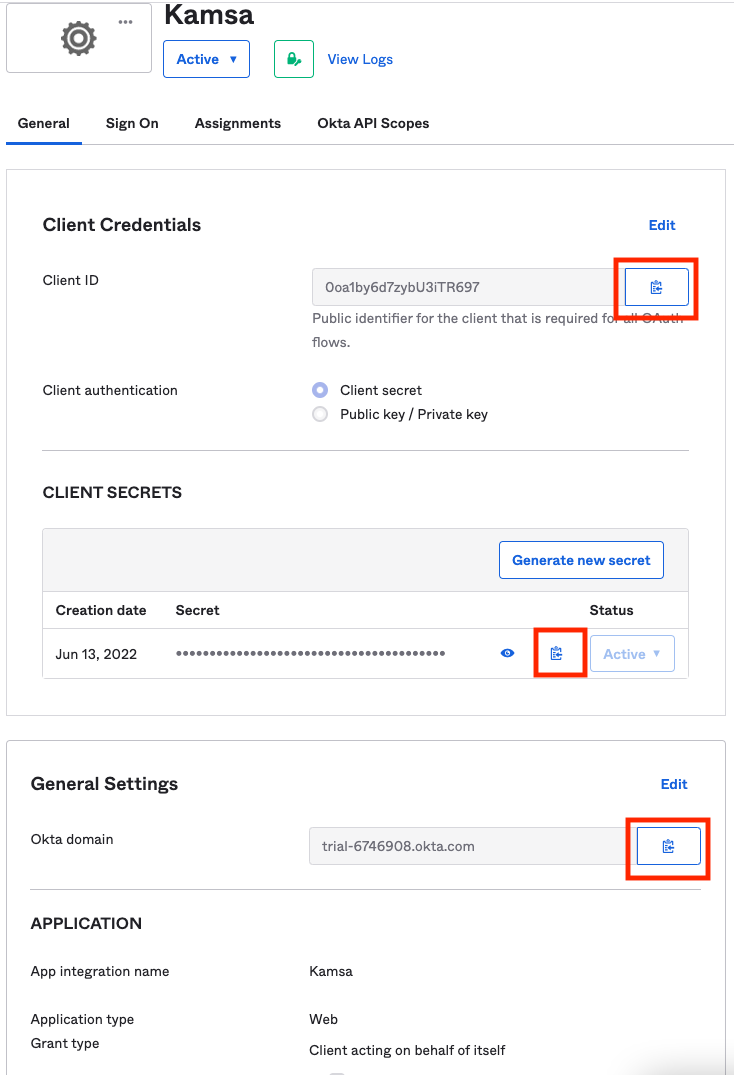Open the View Logs link

pos(360,60)
